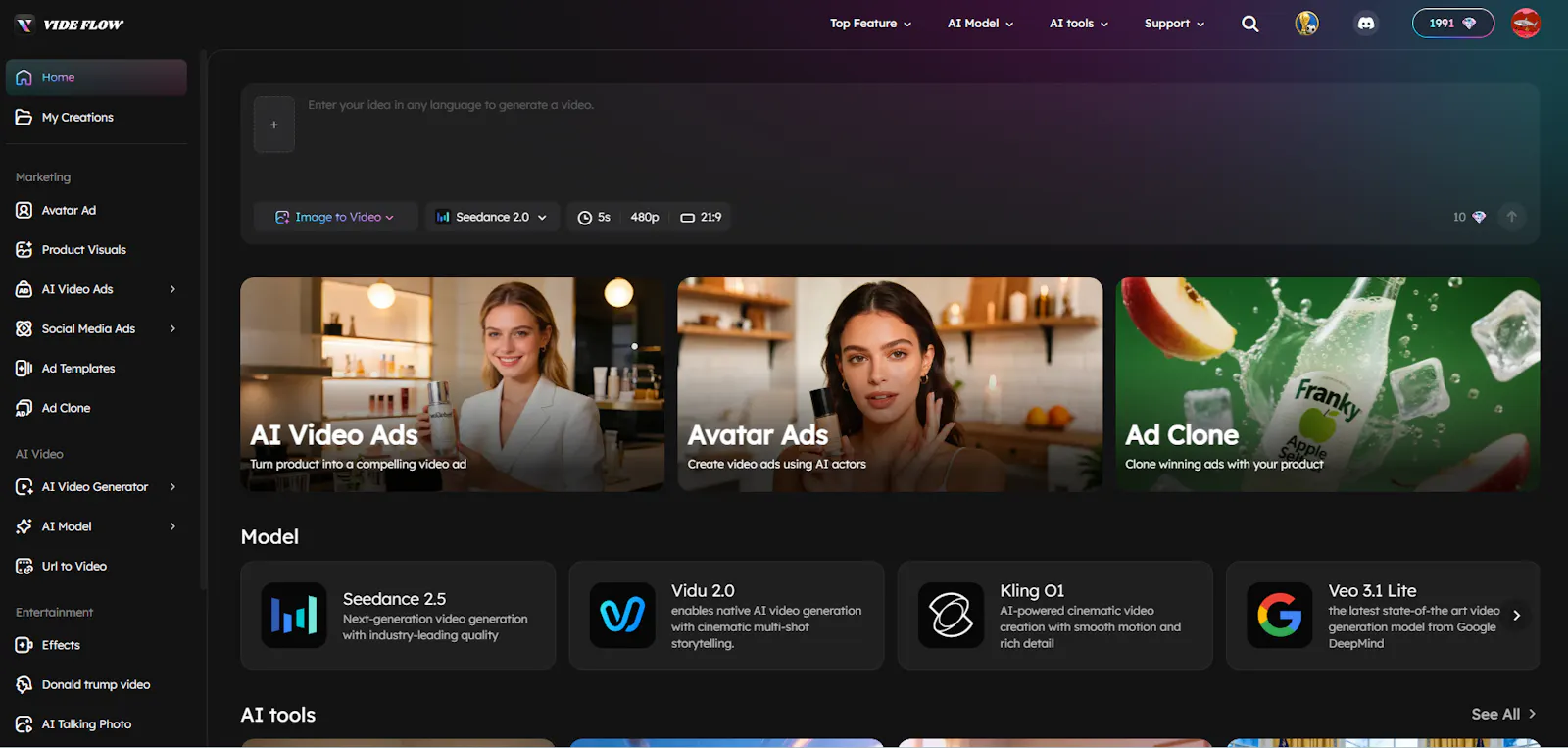Change the 480p resolution setting
The image size is (1568, 748).
[645, 217]
